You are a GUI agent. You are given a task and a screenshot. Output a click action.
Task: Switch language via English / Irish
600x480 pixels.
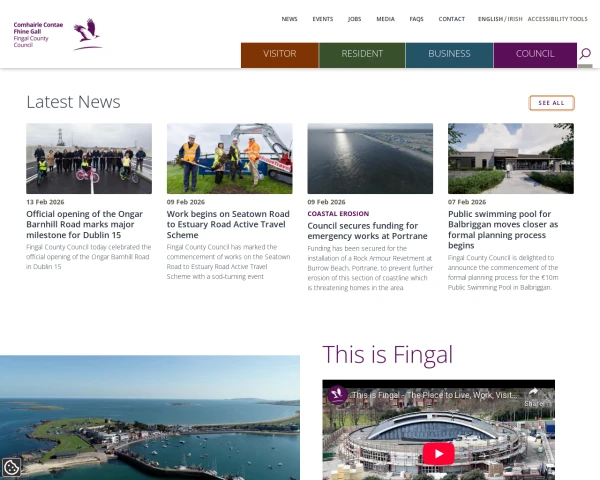click(x=500, y=19)
